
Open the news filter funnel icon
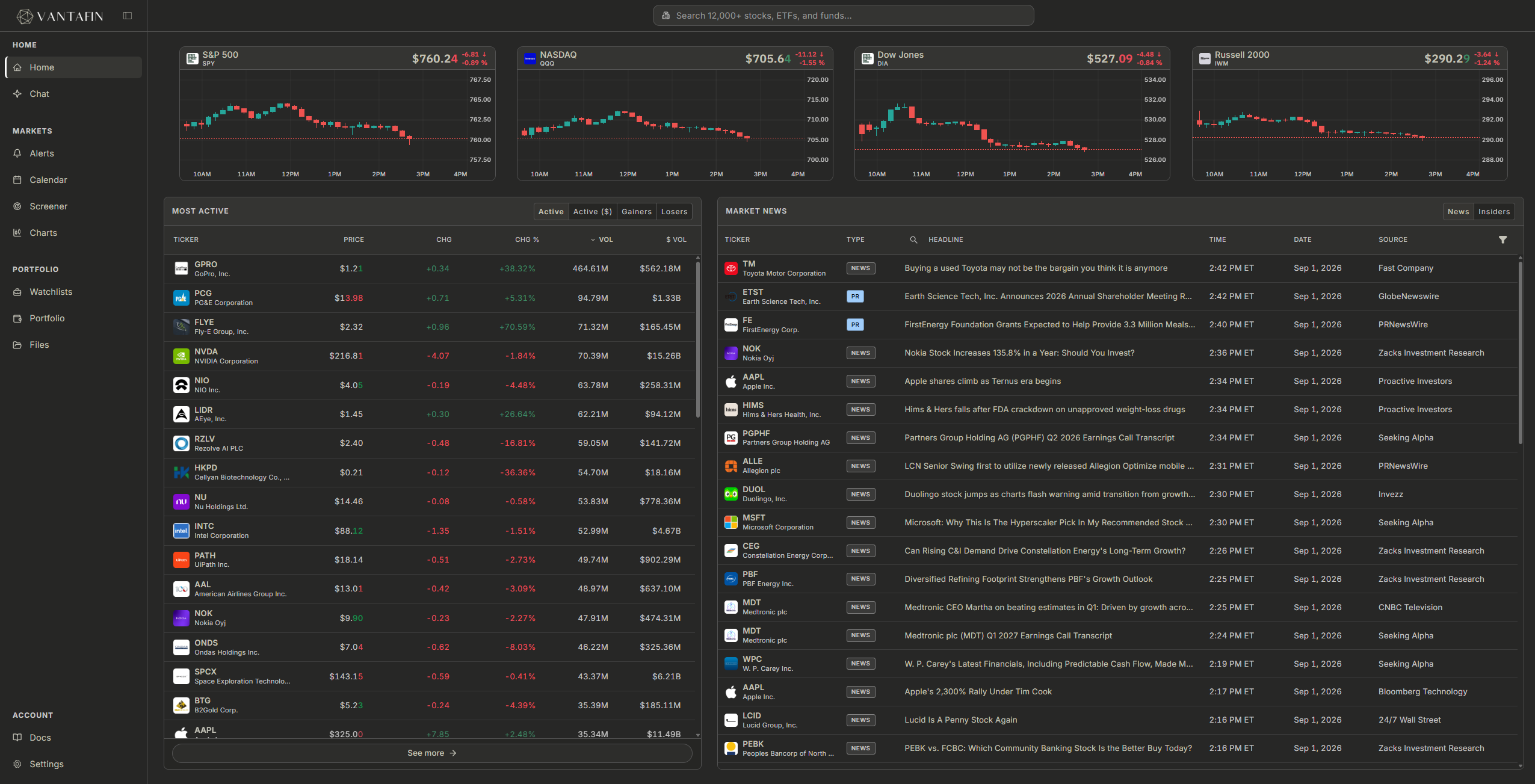click(x=1503, y=239)
